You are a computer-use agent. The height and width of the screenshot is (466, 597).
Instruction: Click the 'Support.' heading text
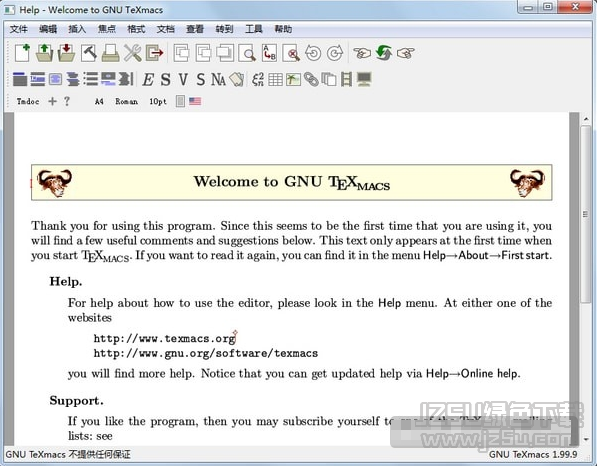pos(76,401)
